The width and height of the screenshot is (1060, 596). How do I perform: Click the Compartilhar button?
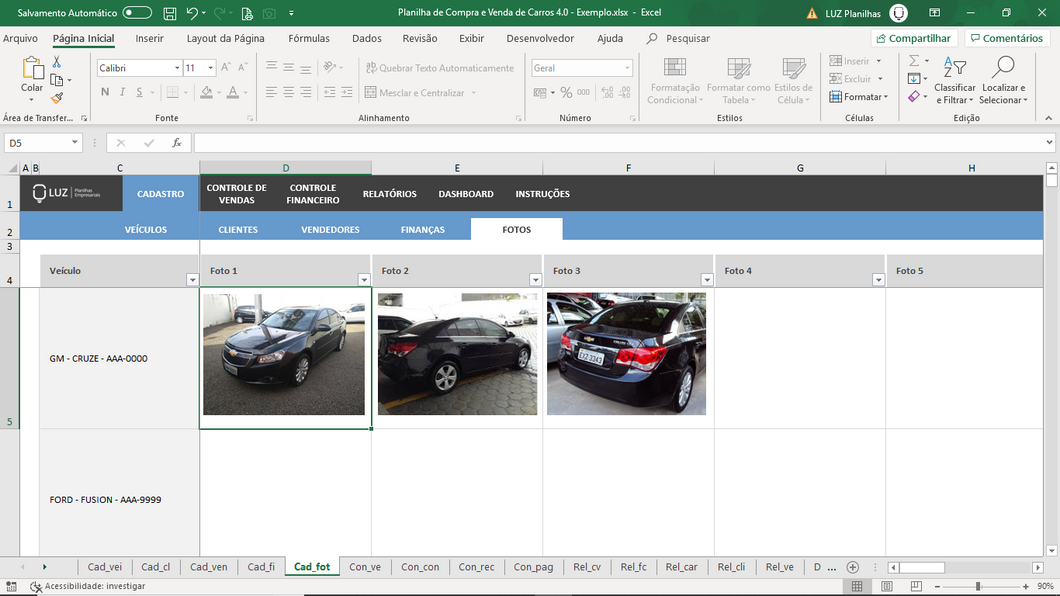tap(914, 39)
